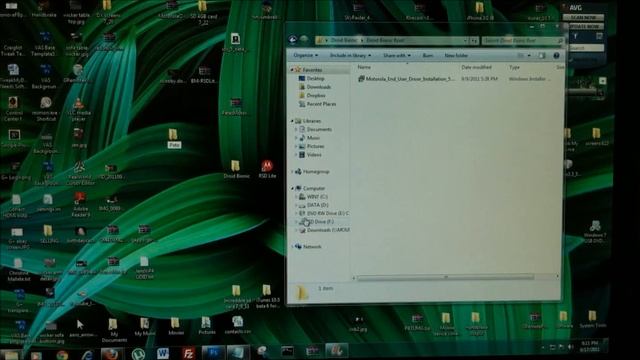Open Internet Explorer from the taskbar
640x360 pixels.
[x=87, y=354]
